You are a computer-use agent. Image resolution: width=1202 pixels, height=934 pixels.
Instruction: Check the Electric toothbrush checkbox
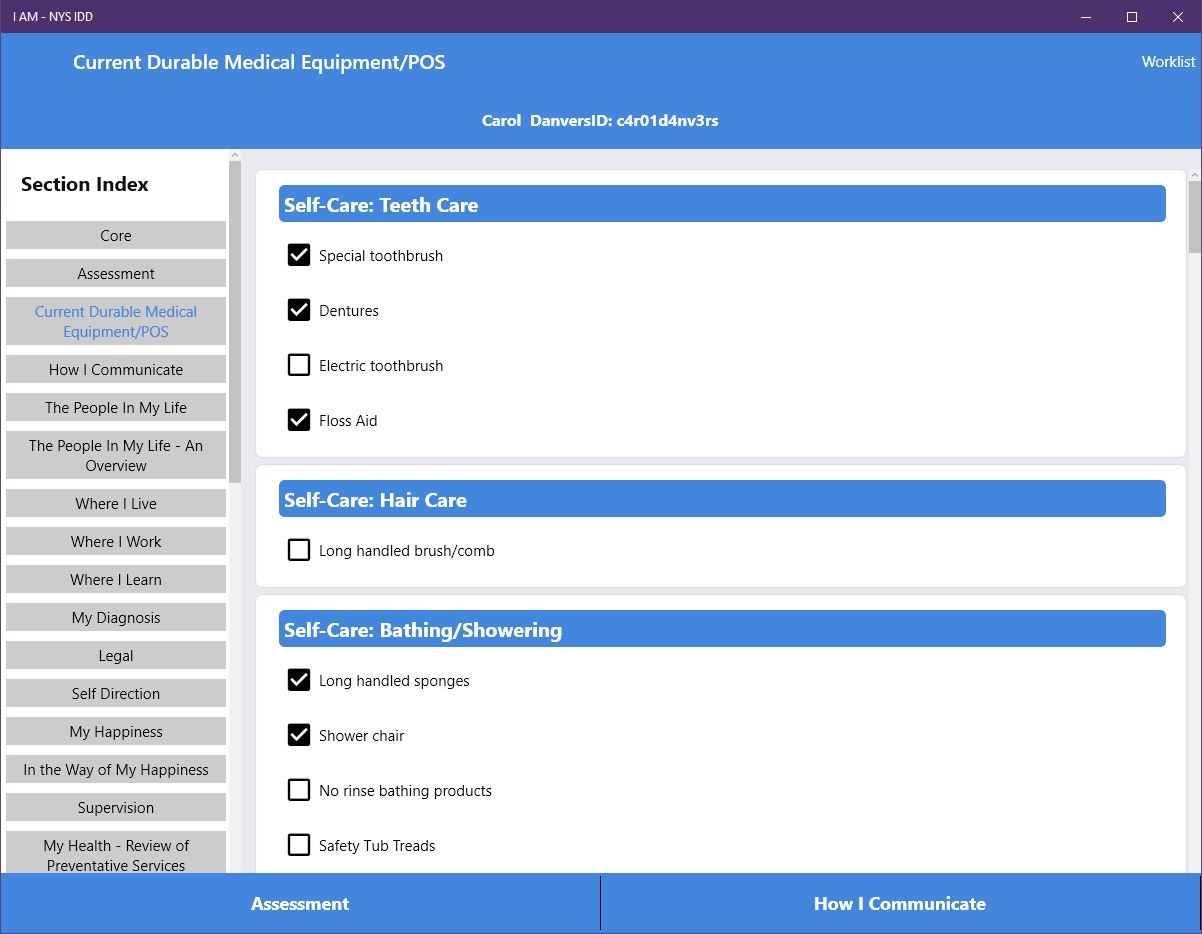(298, 365)
